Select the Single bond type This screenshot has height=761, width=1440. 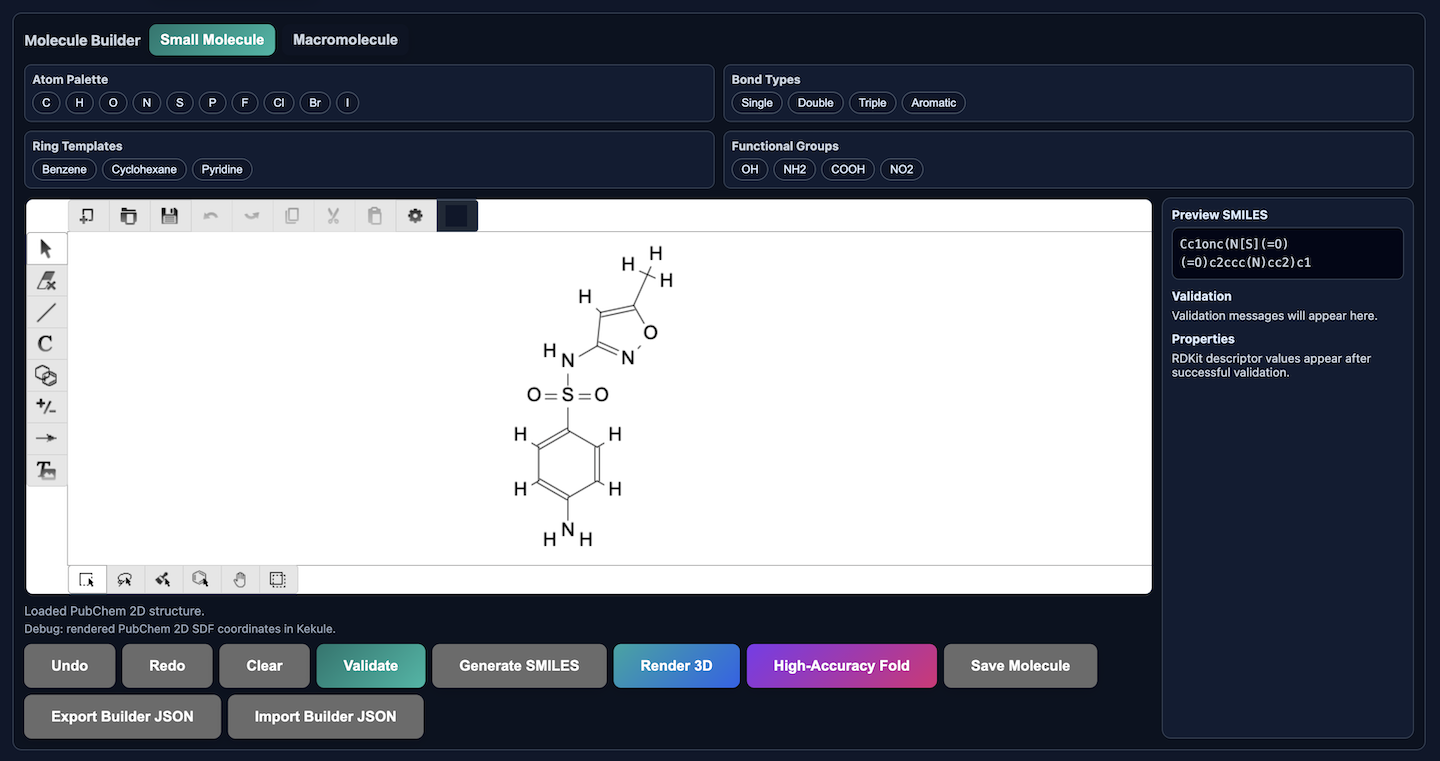click(757, 103)
